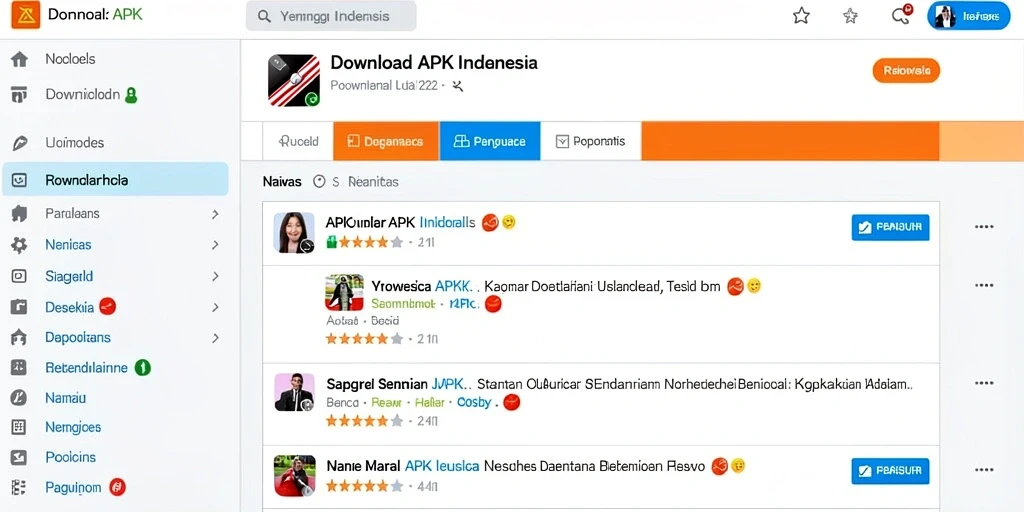This screenshot has width=1024, height=512.
Task: Click the green lock badge next to Downiclodn
Action: 131,95
